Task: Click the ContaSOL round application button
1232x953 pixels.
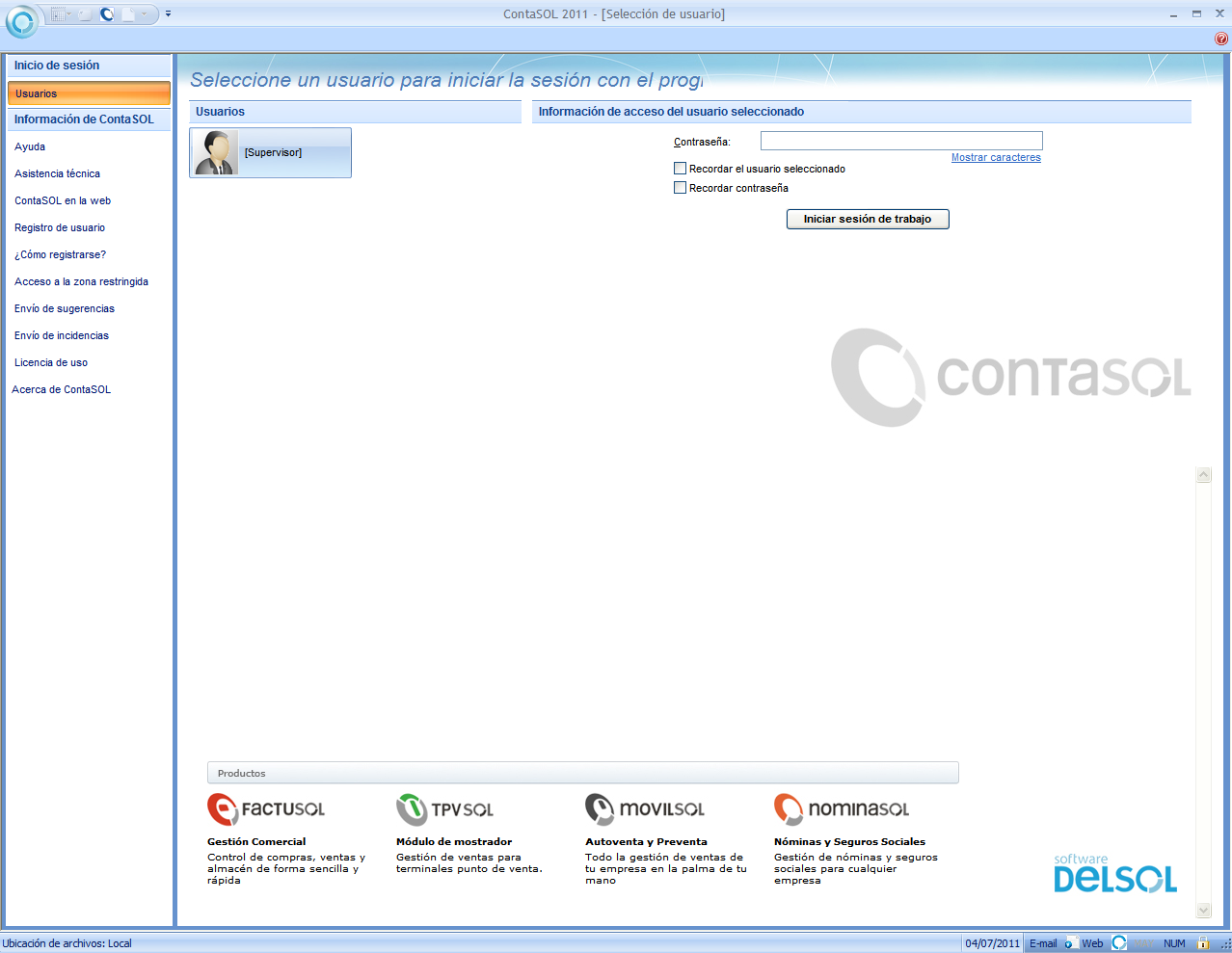Action: pos(21,21)
